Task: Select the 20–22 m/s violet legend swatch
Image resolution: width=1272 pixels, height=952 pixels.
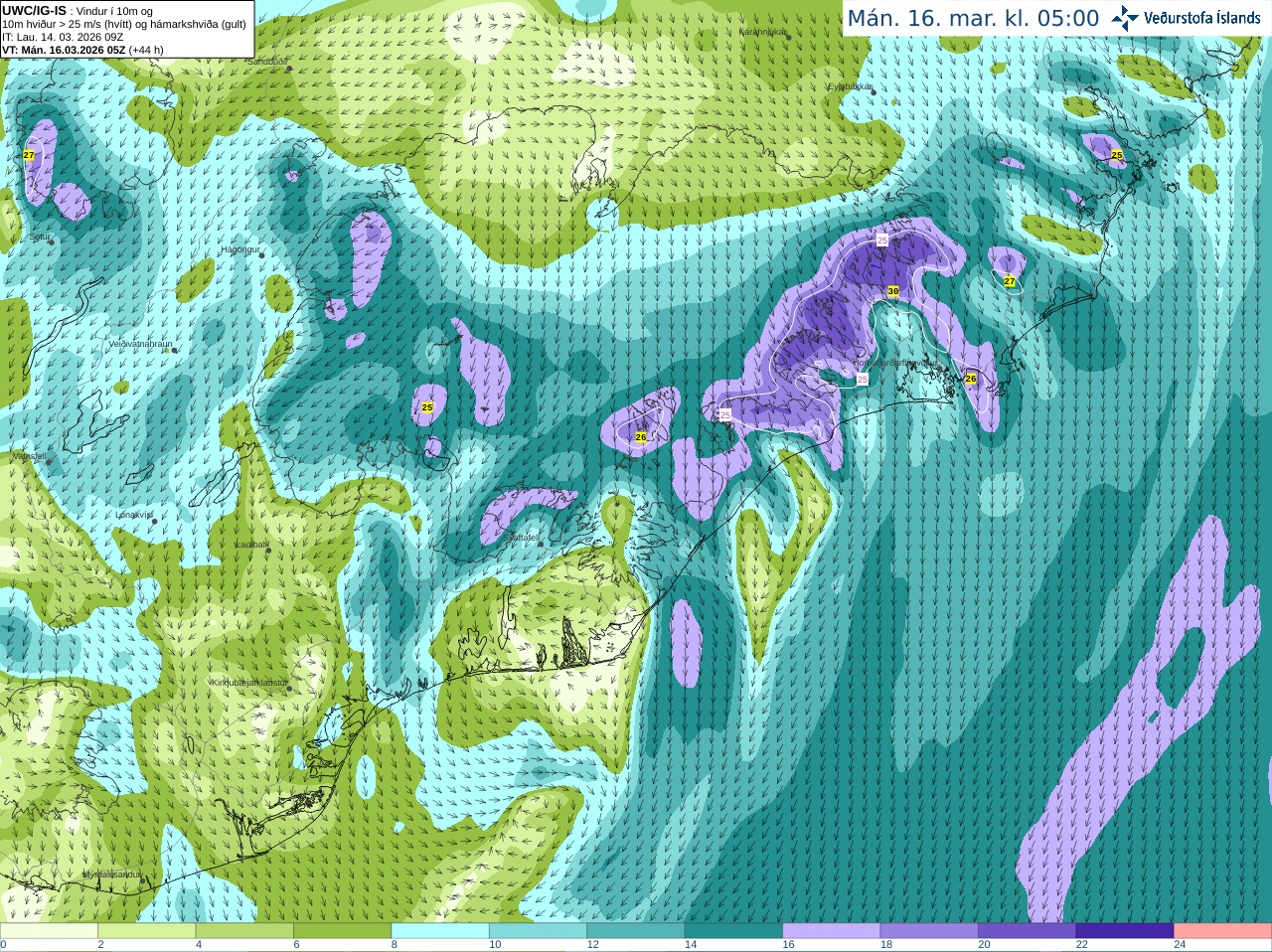Action: (x=1028, y=930)
